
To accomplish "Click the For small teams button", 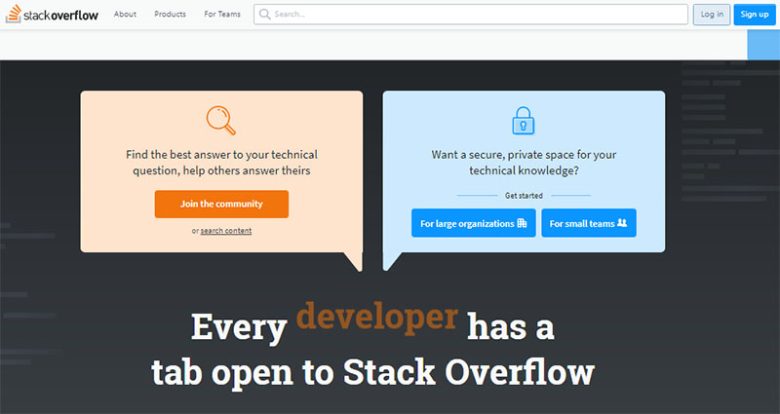I will tap(589, 223).
